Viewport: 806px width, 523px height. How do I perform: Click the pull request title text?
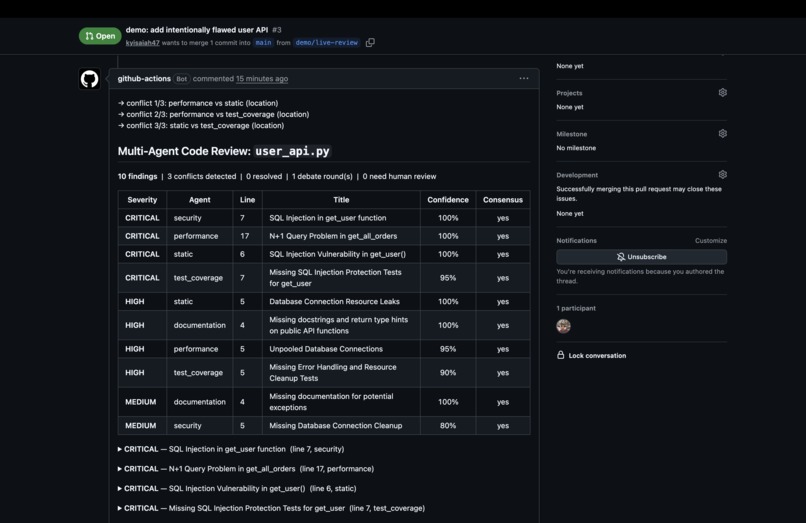(197, 30)
